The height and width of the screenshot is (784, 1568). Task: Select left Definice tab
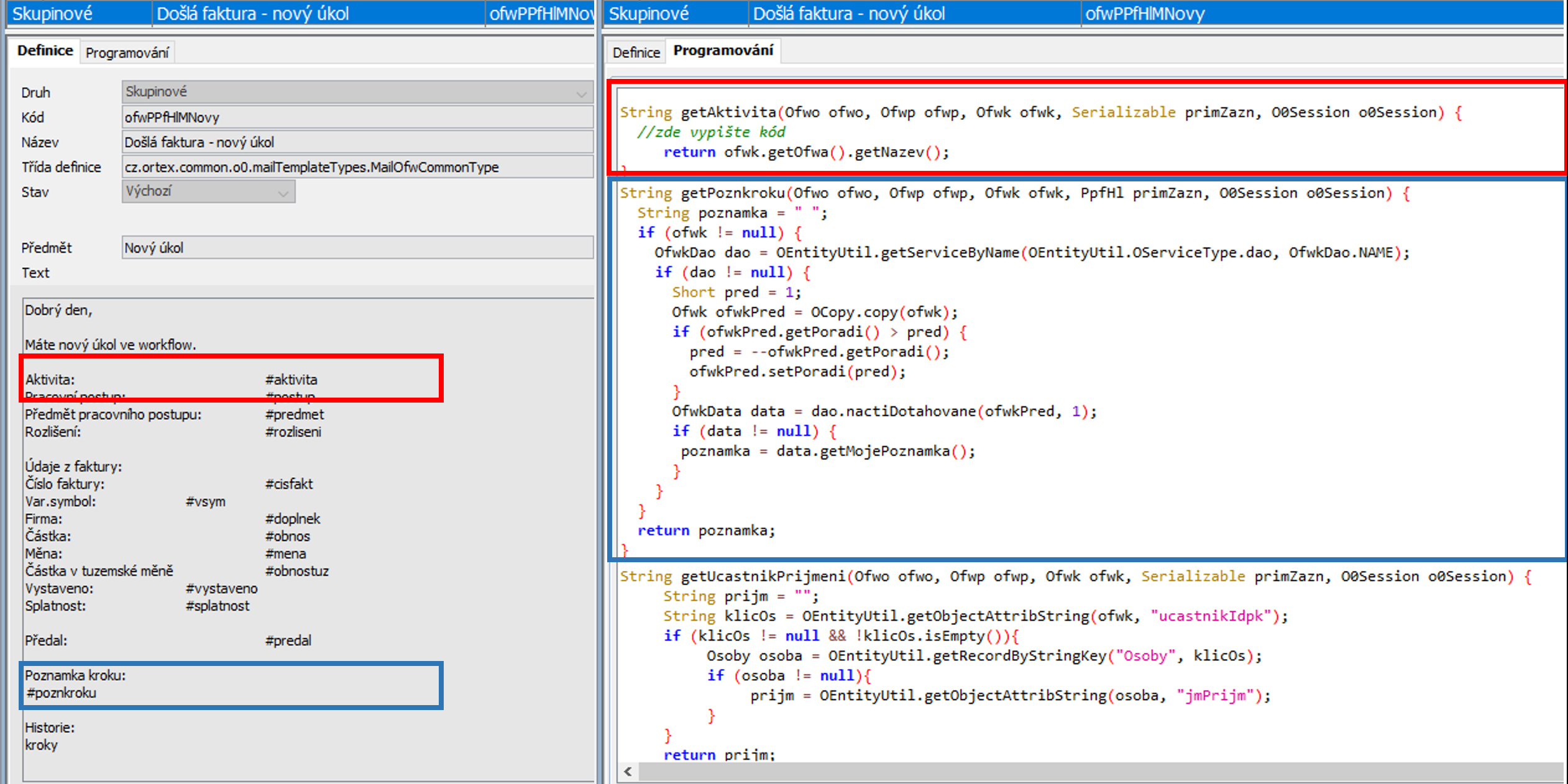pyautogui.click(x=45, y=51)
